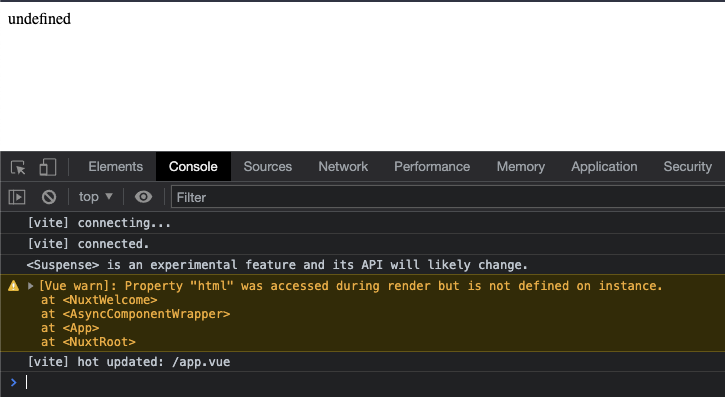Switch to the Elements tab
Image resolution: width=725 pixels, height=397 pixels.
click(x=116, y=166)
